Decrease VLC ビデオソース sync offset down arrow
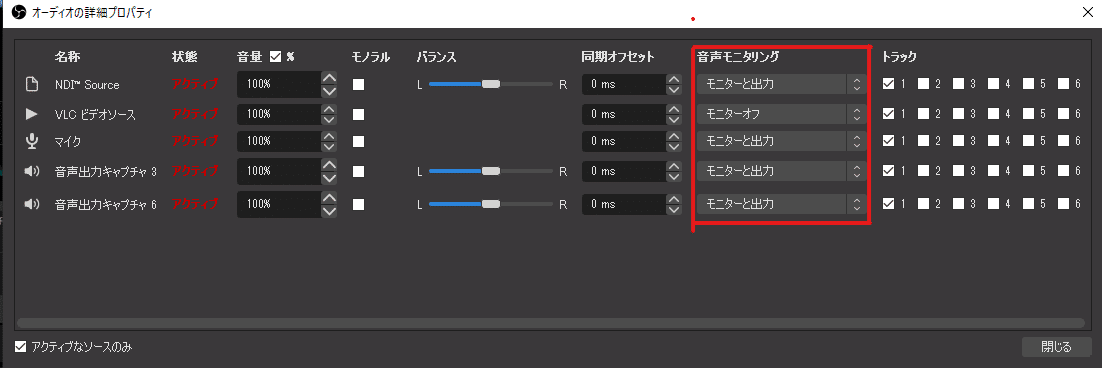Image resolution: width=1102 pixels, height=368 pixels. pos(674,119)
